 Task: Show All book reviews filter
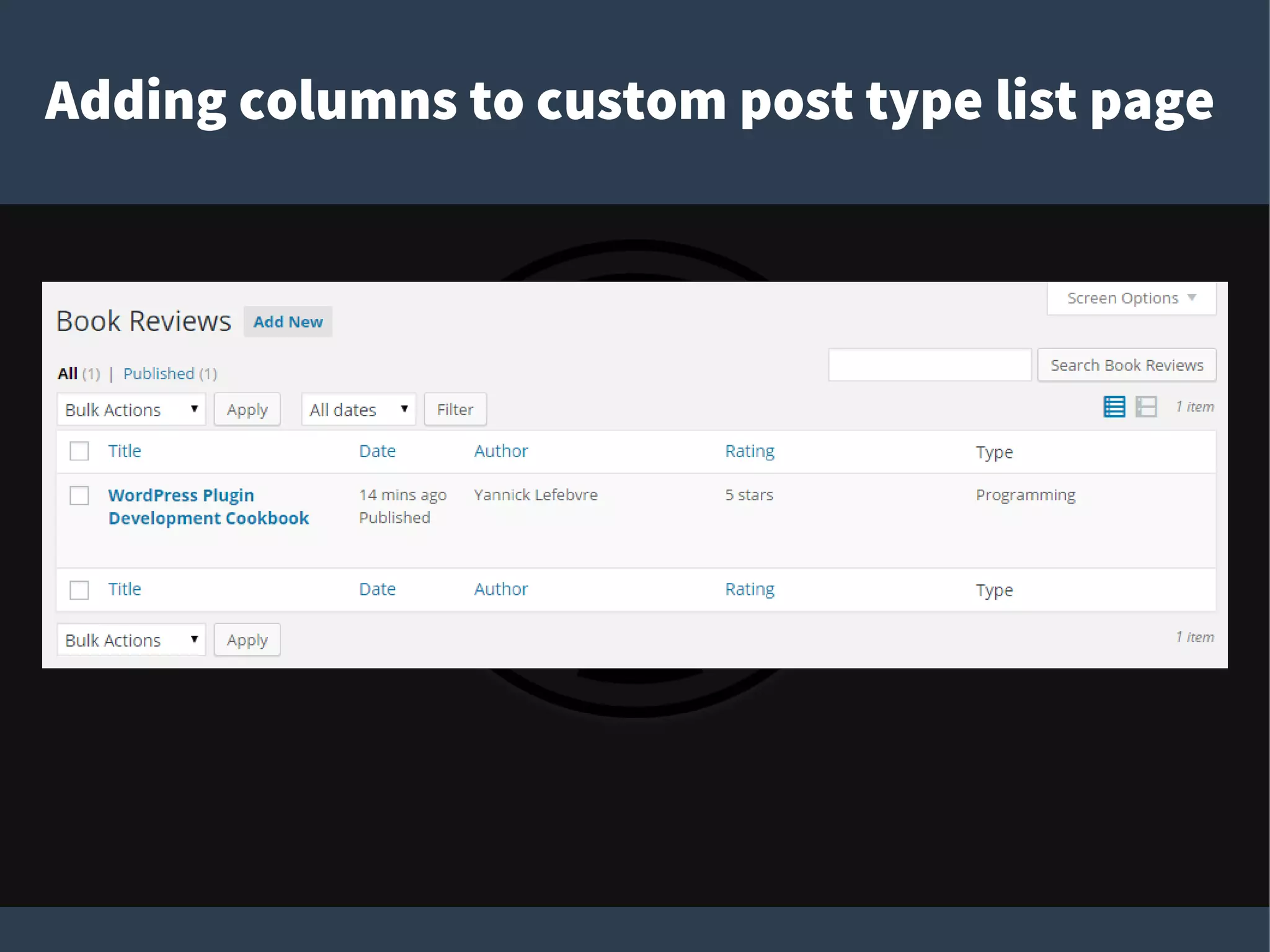click(x=68, y=373)
